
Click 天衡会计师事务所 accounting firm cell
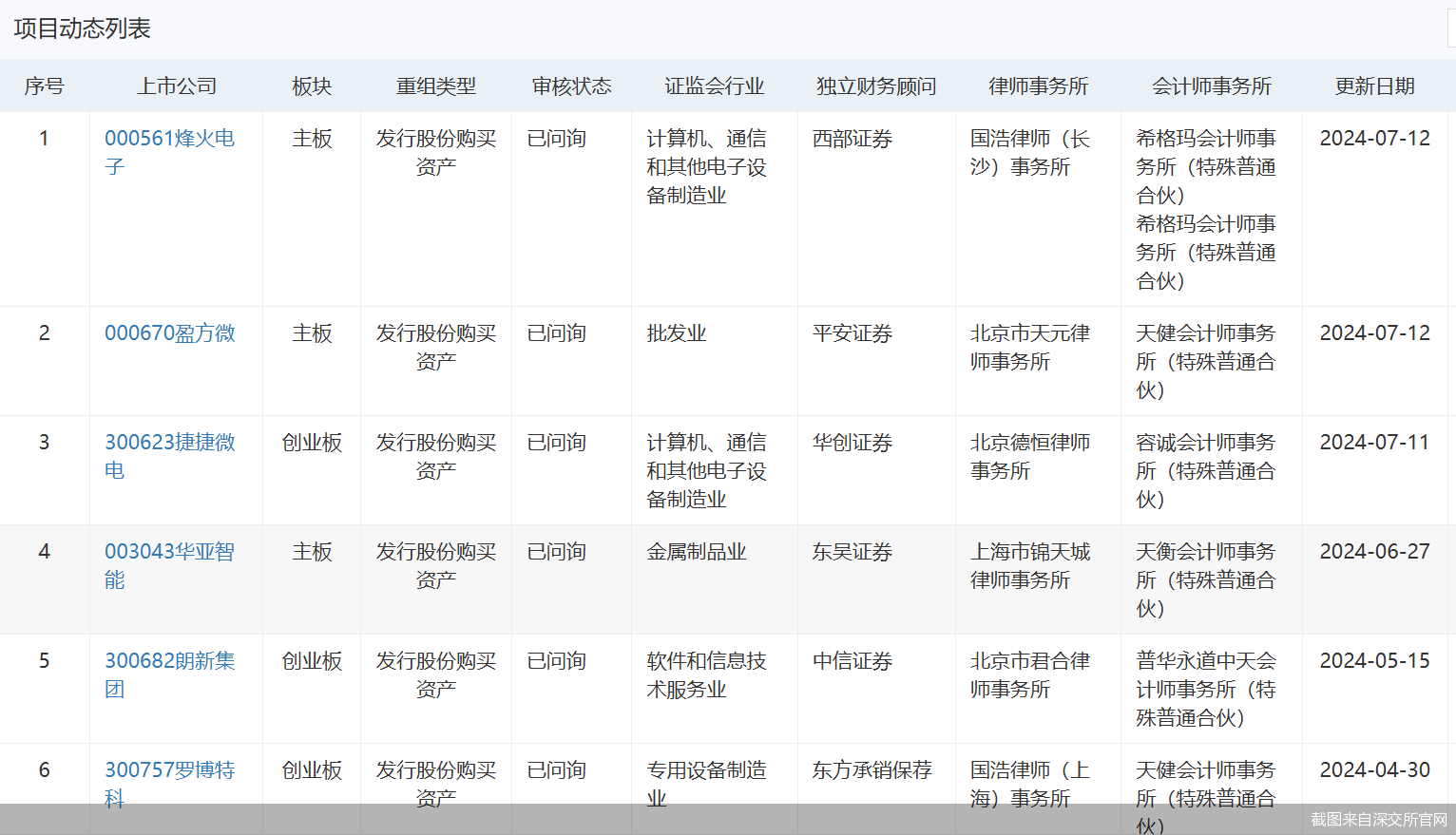(x=1206, y=579)
